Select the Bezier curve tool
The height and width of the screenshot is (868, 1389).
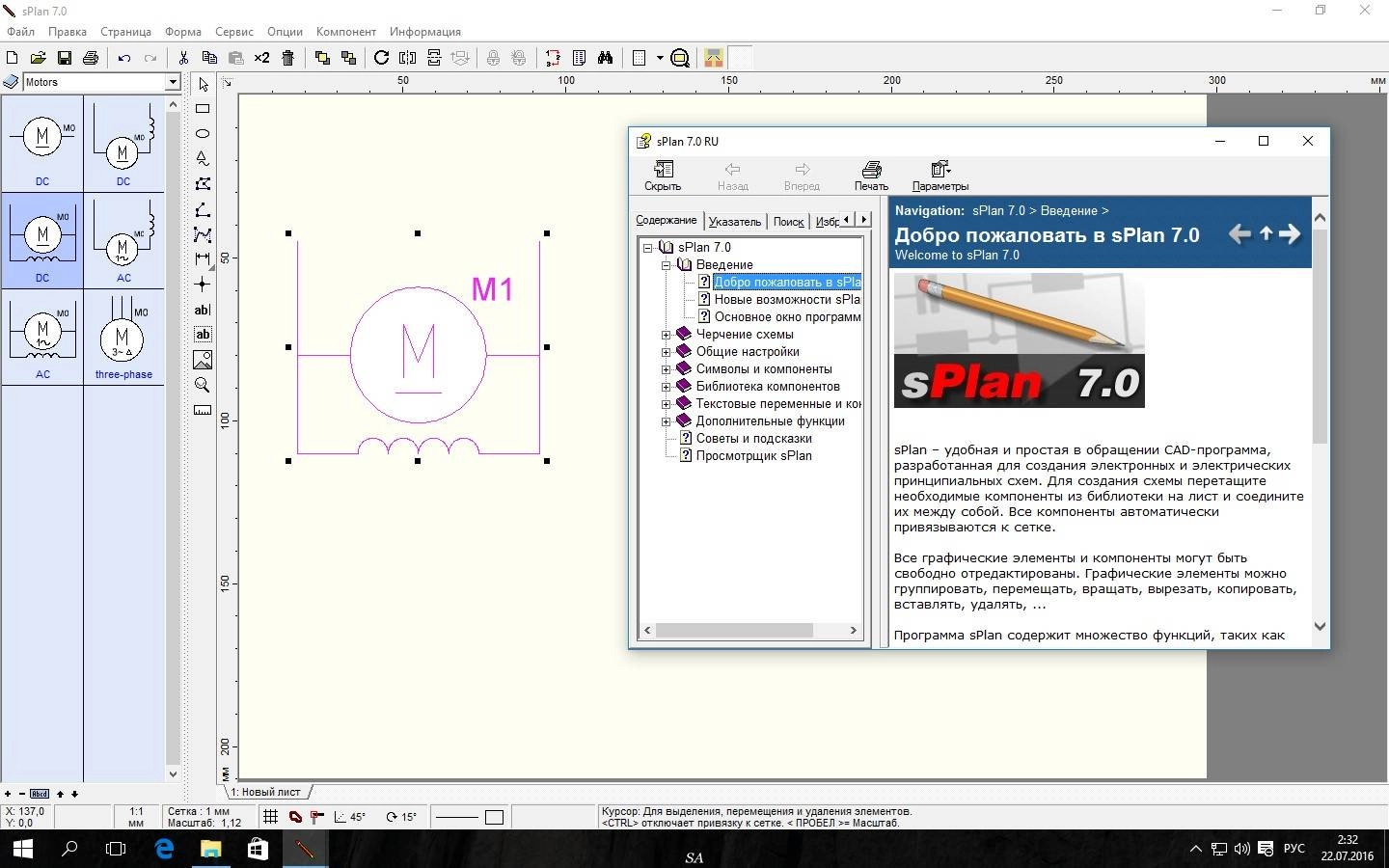[203, 234]
